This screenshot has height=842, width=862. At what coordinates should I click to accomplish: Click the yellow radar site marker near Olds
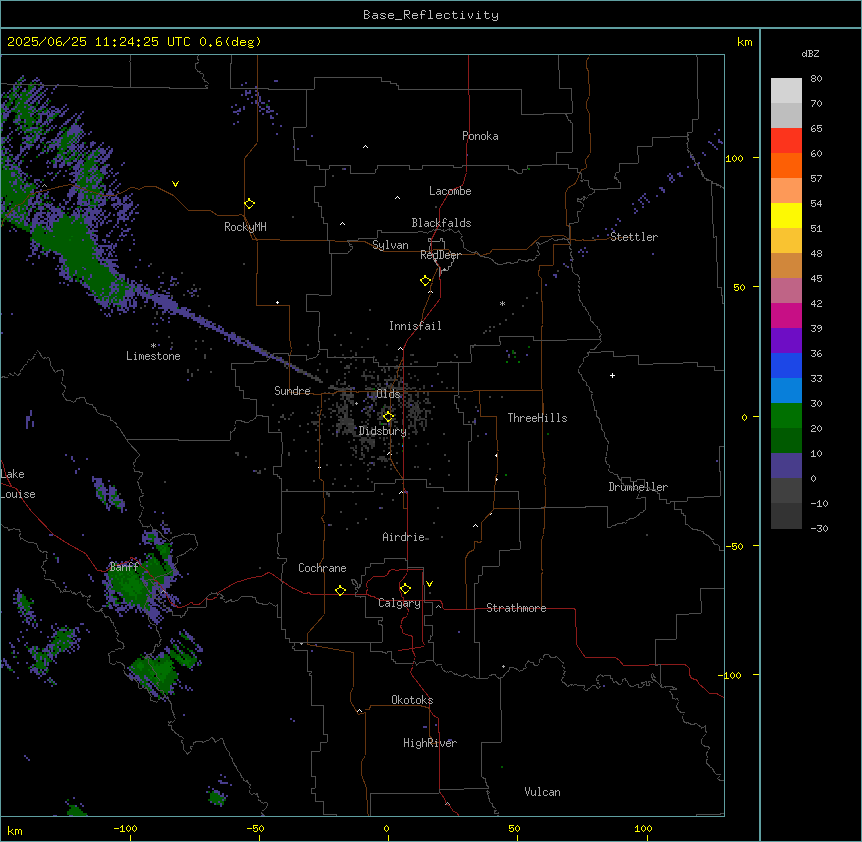coord(388,417)
